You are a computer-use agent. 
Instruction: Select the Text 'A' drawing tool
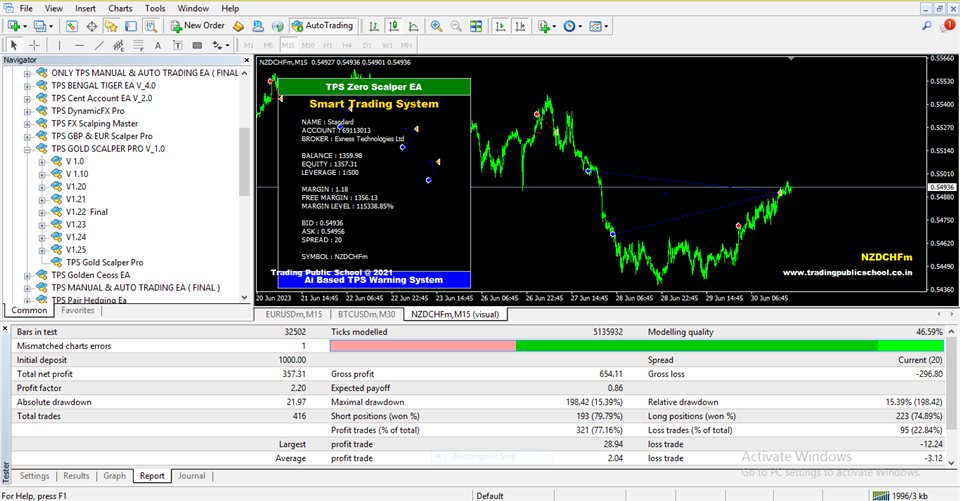pos(157,45)
